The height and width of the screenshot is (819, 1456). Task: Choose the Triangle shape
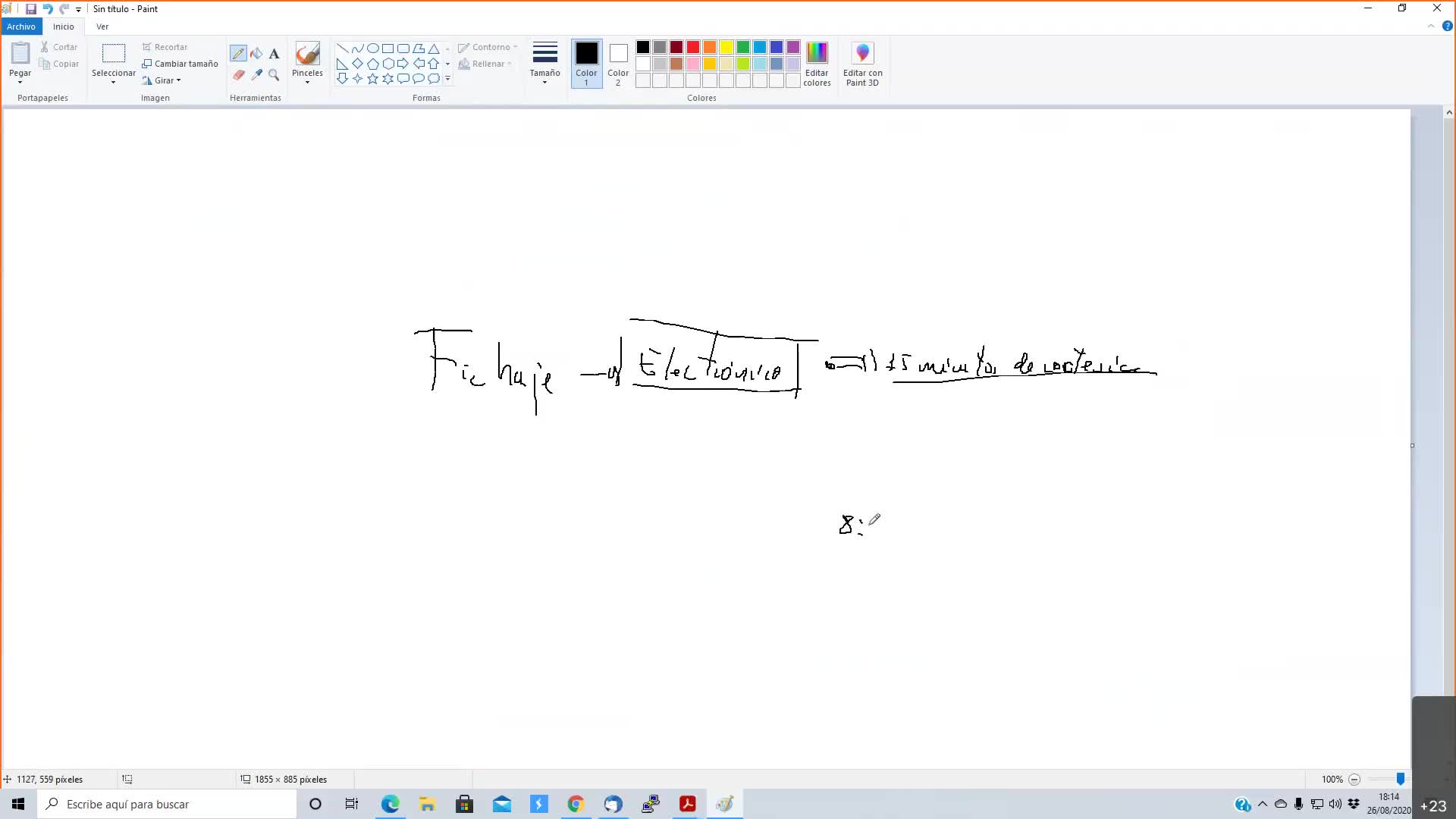pyautogui.click(x=433, y=49)
